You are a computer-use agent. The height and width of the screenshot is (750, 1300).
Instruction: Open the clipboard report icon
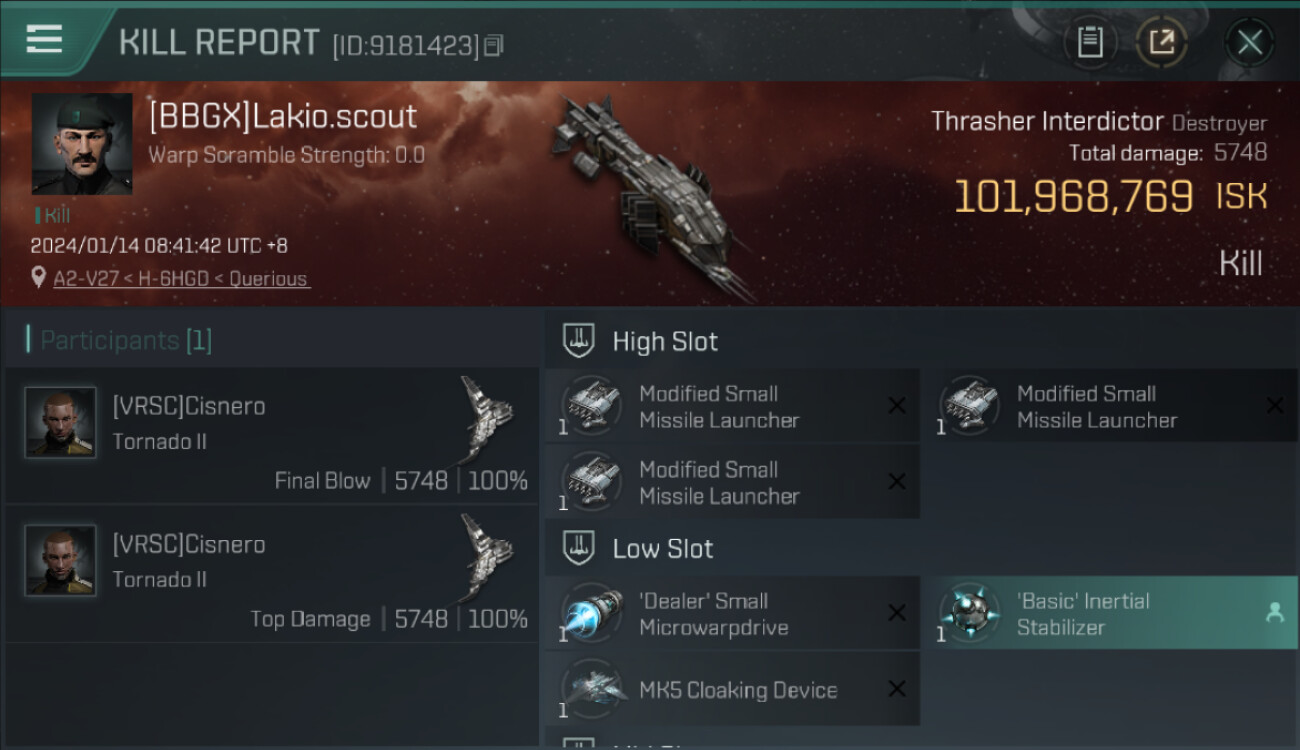pyautogui.click(x=1090, y=42)
